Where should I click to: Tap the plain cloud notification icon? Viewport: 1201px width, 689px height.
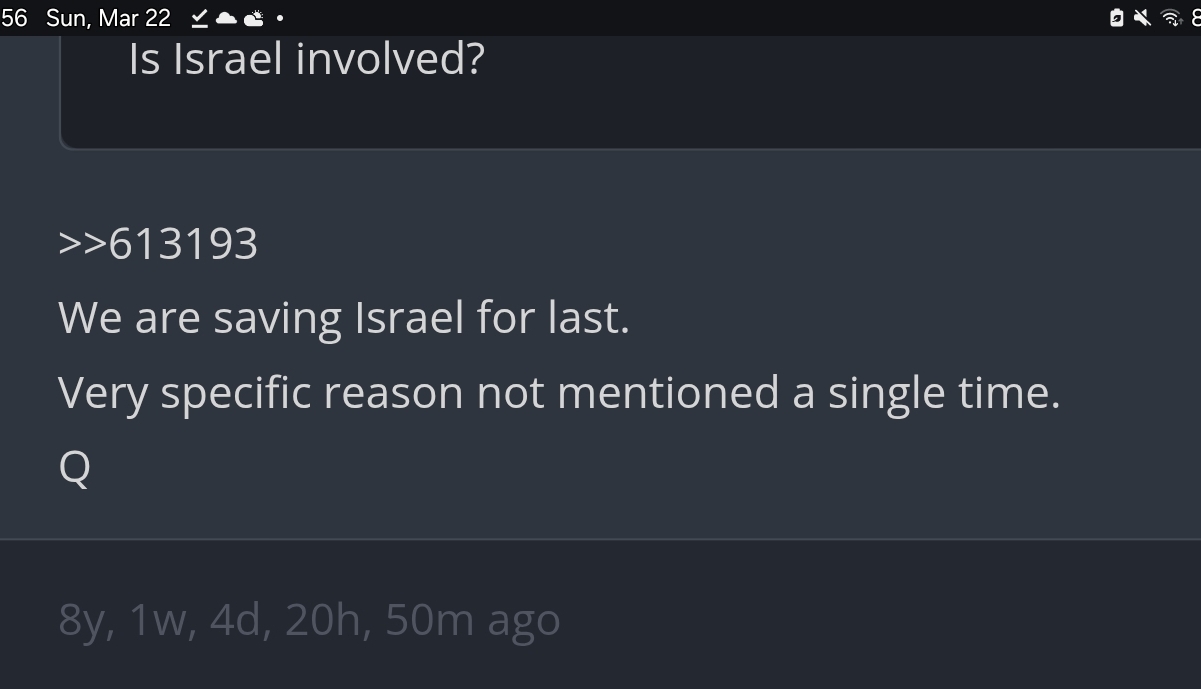pyautogui.click(x=226, y=18)
